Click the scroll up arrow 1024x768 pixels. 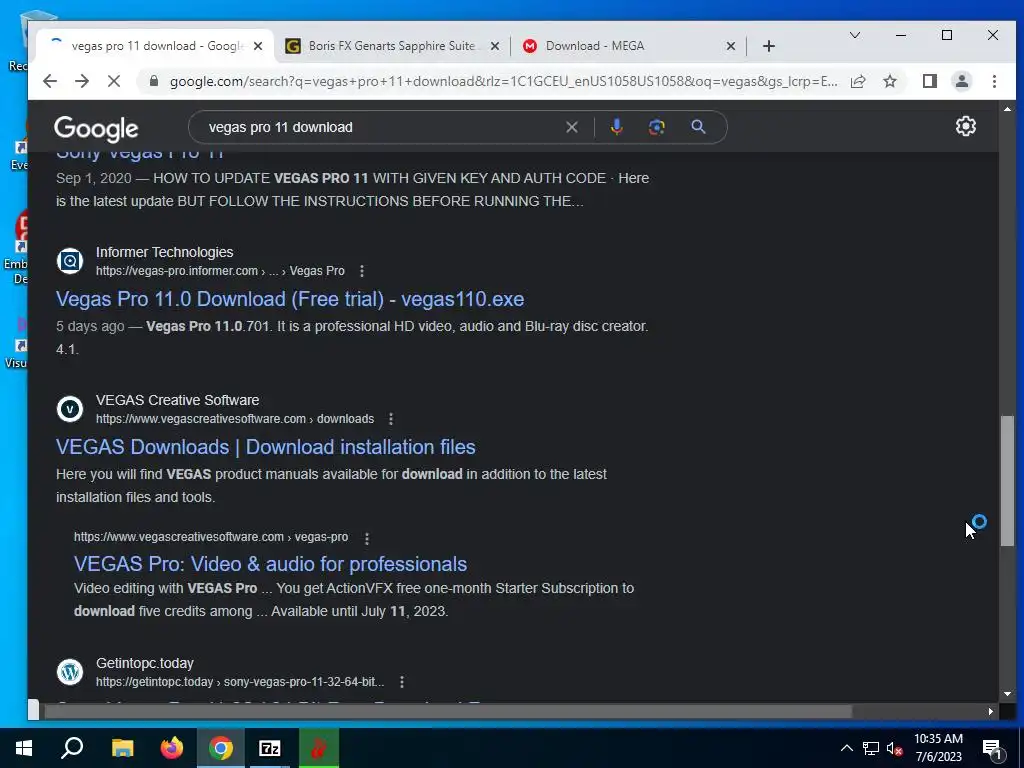pyautogui.click(x=1007, y=109)
